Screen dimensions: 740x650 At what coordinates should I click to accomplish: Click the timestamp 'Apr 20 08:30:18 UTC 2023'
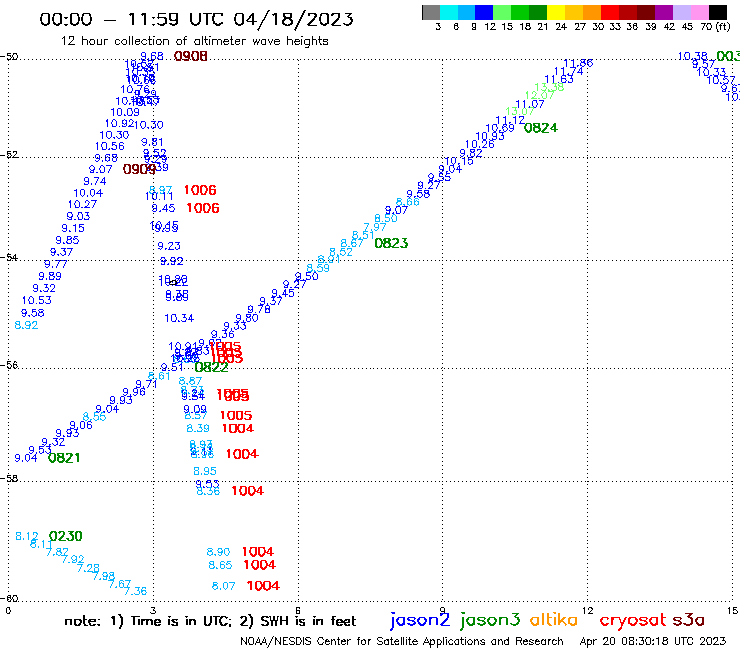point(652,641)
